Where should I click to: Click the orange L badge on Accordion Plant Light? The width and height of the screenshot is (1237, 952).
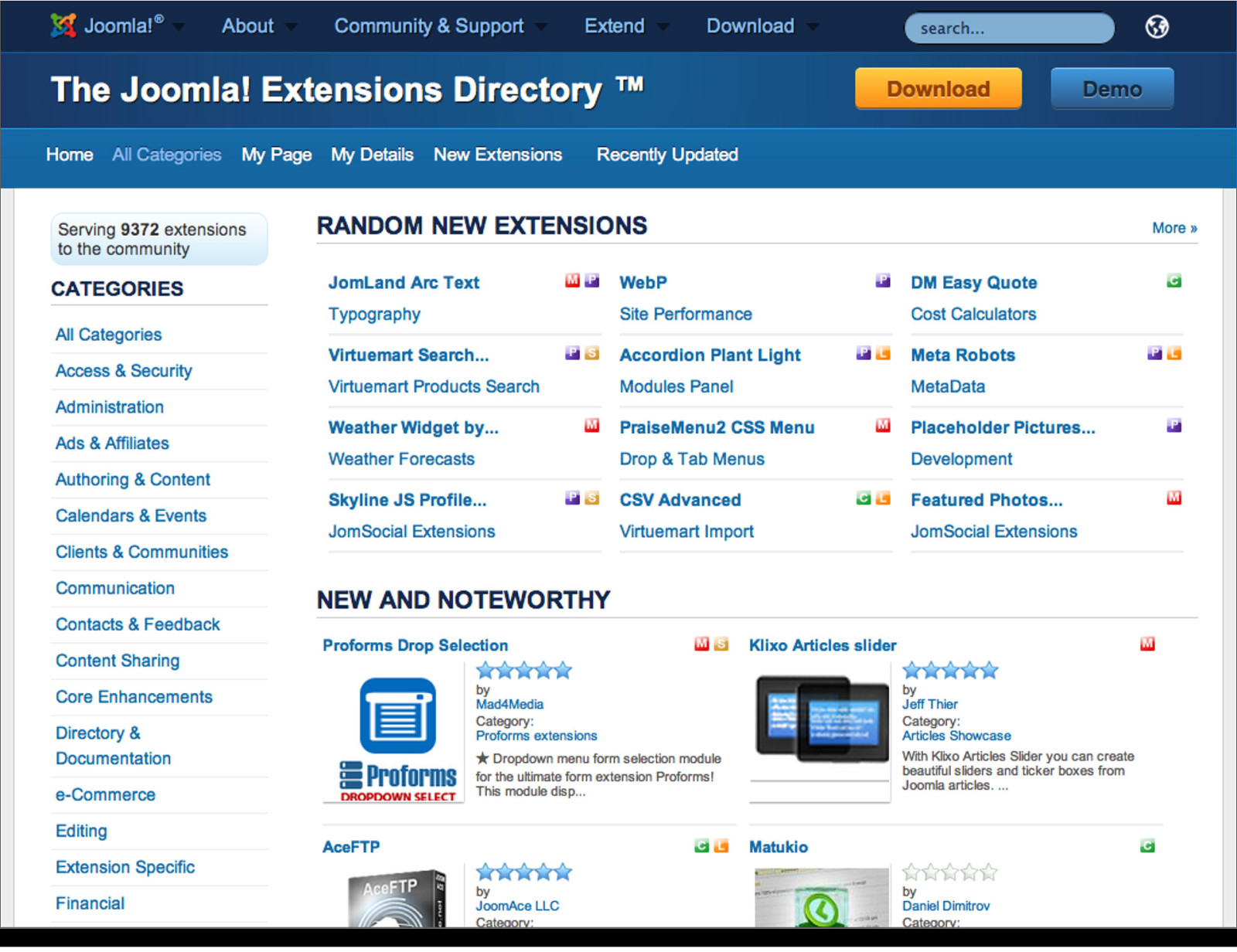pos(883,353)
